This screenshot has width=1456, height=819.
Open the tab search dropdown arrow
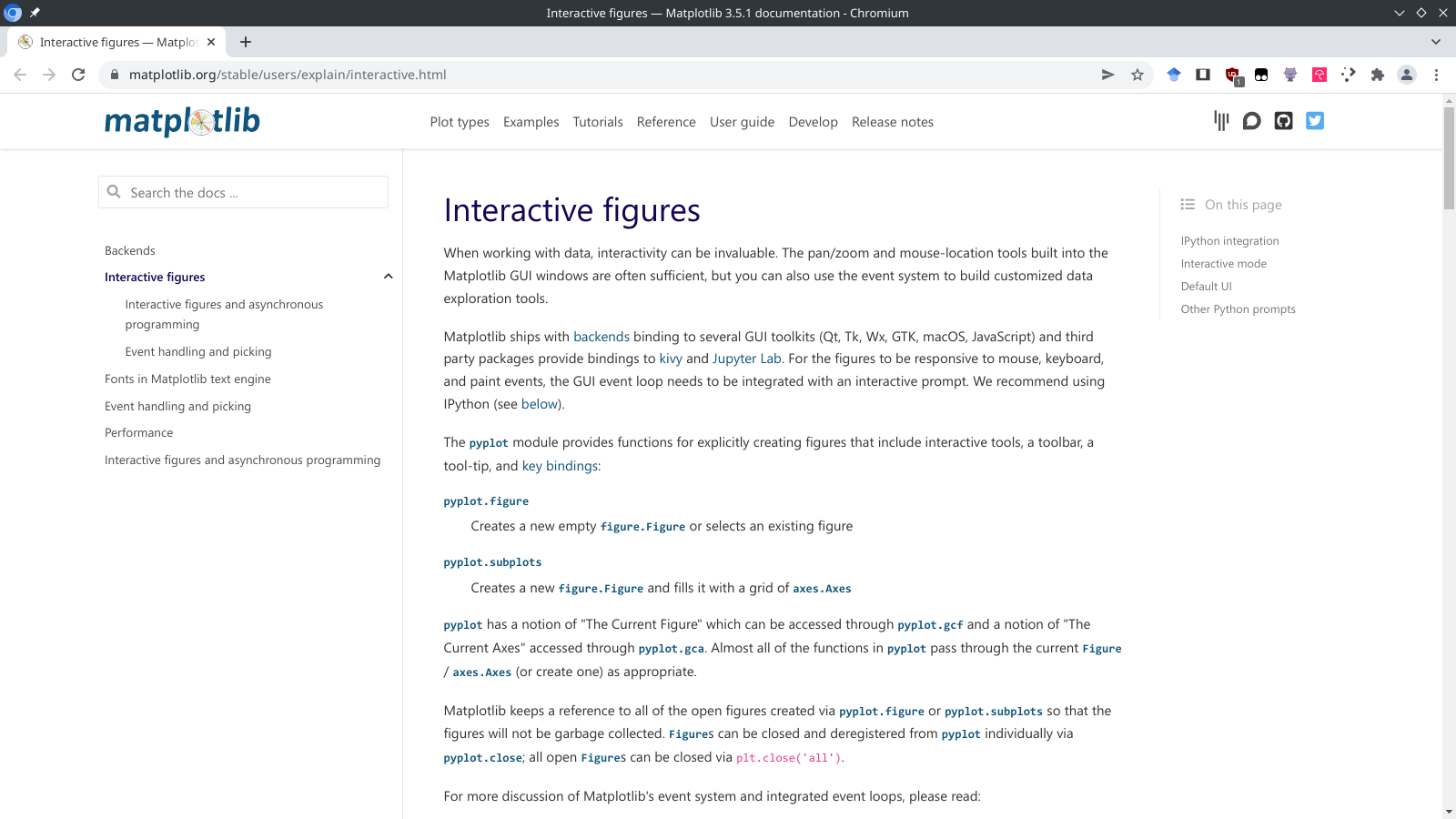[1436, 42]
